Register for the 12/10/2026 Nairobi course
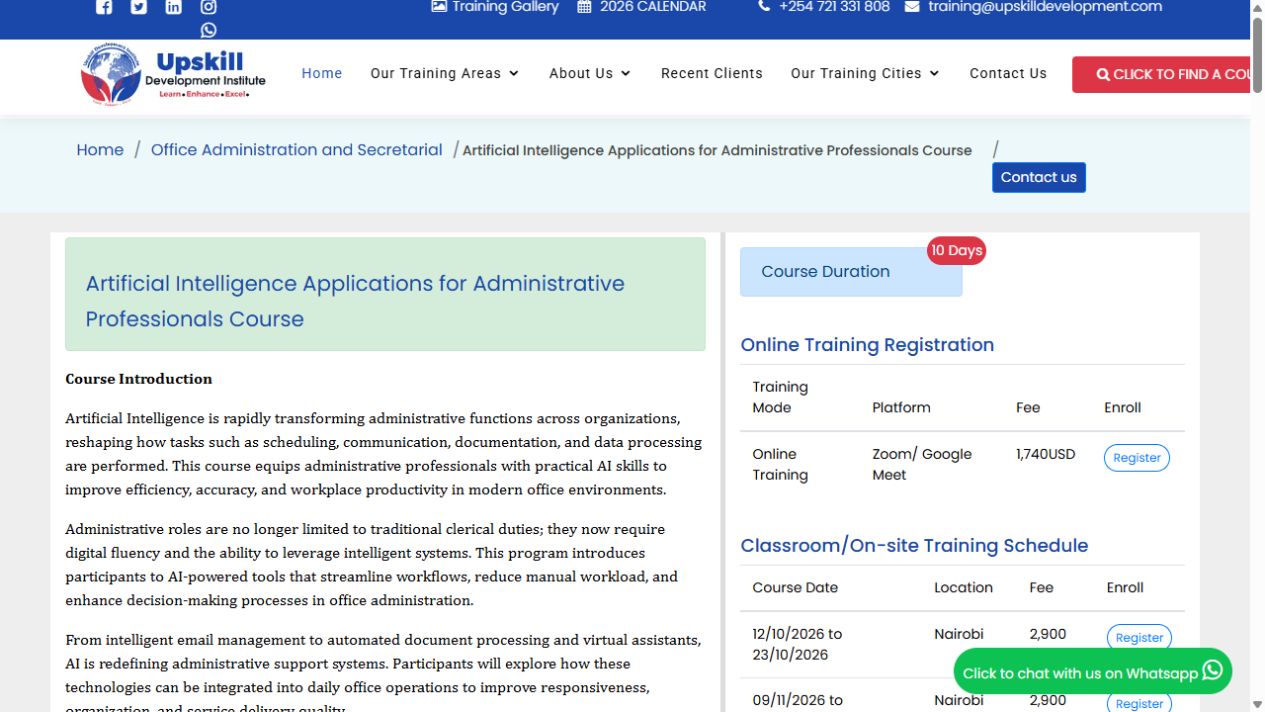1265x712 pixels. pos(1139,638)
